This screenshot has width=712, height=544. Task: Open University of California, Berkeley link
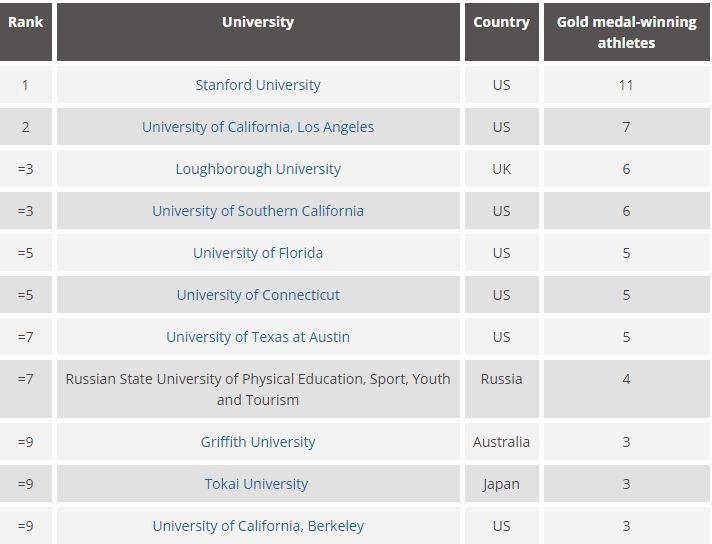pos(258,526)
